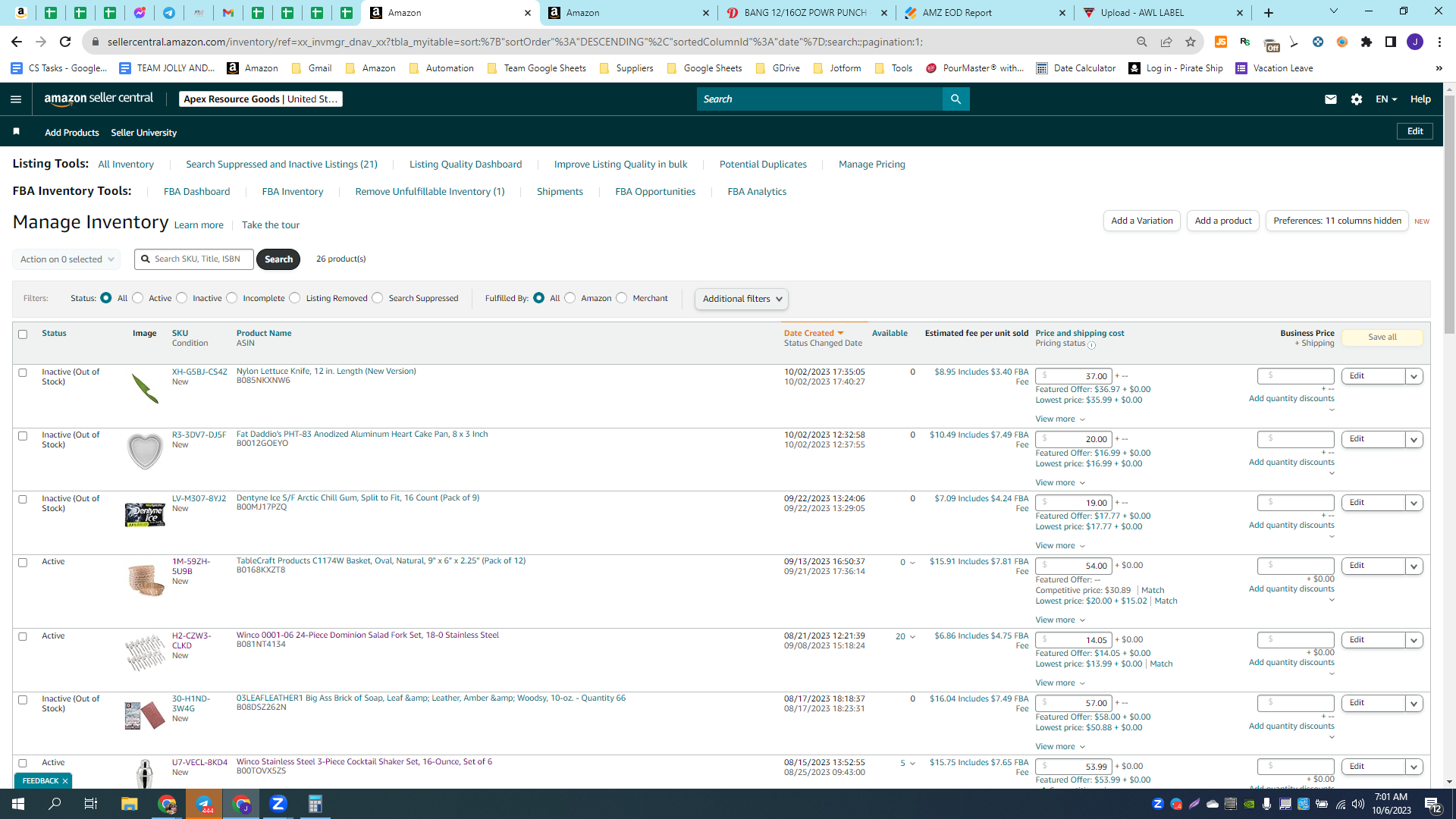Click the pricing status info icon
The width and height of the screenshot is (1456, 819).
[1092, 345]
